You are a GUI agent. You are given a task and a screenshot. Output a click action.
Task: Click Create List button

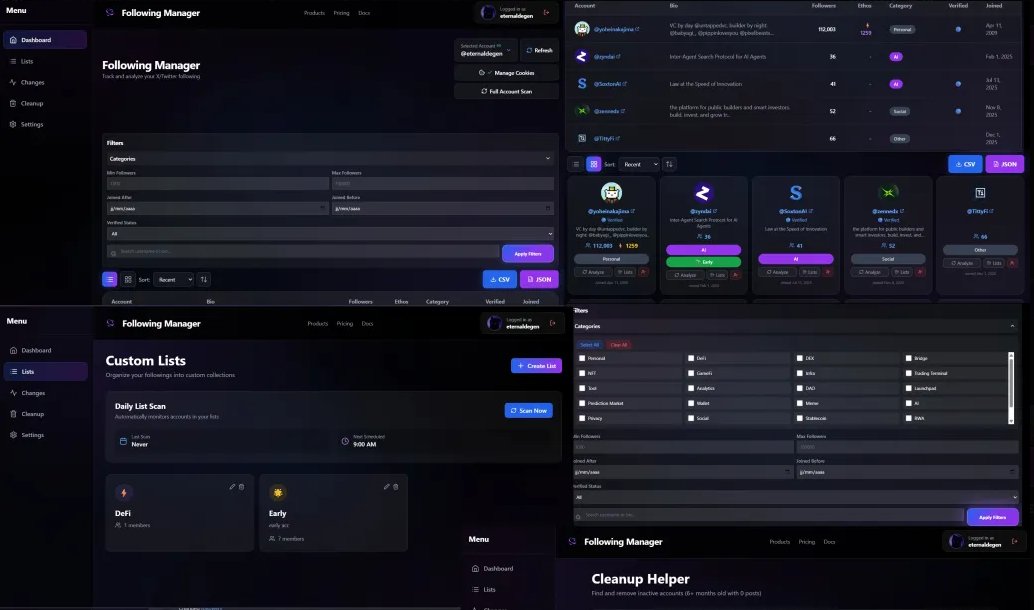pyautogui.click(x=536, y=366)
